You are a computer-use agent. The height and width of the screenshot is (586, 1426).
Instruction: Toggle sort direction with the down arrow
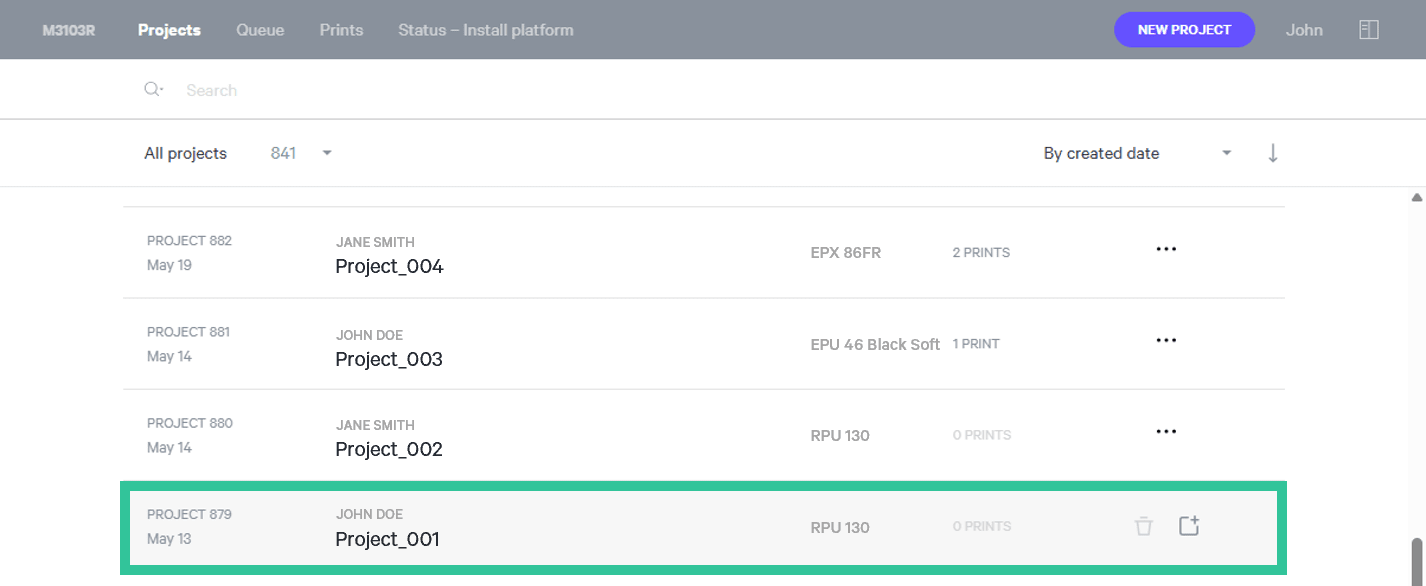(1273, 153)
